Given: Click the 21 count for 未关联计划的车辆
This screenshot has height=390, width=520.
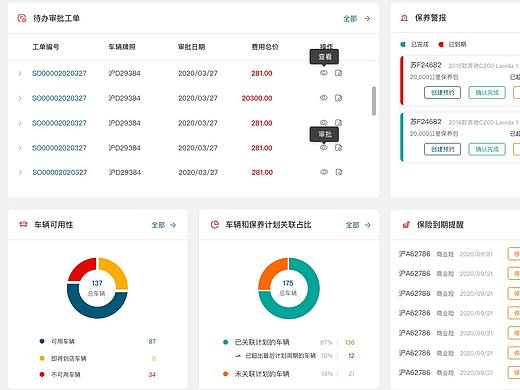Looking at the screenshot, I should pyautogui.click(x=351, y=374).
